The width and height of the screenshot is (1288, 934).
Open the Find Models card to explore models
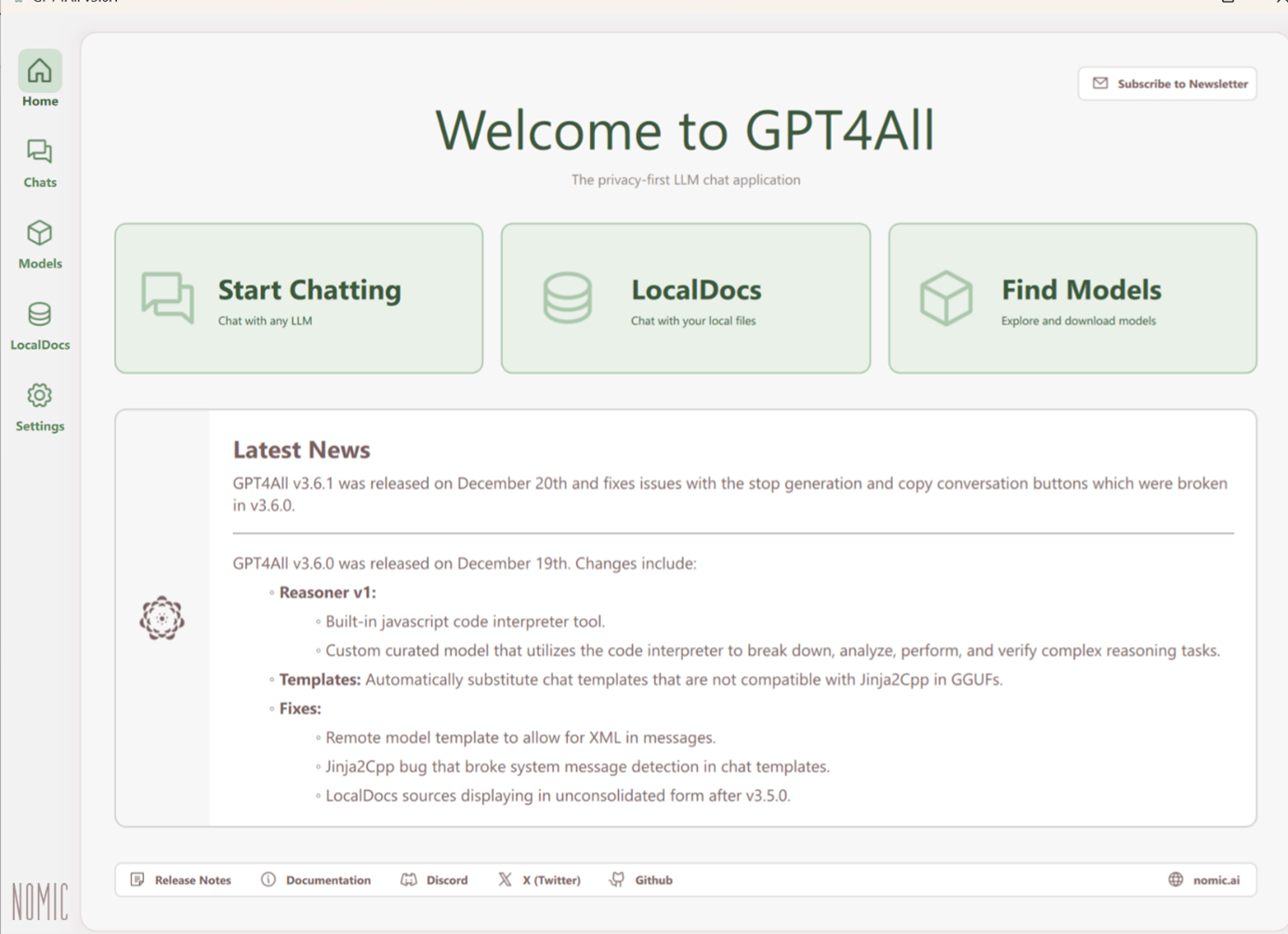click(x=1071, y=297)
